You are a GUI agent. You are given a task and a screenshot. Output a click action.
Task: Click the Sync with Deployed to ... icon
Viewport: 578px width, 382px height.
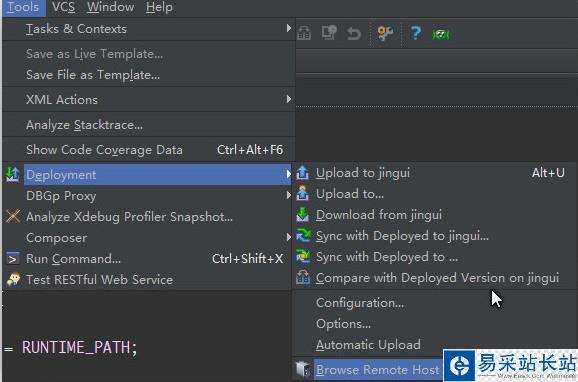coord(303,256)
